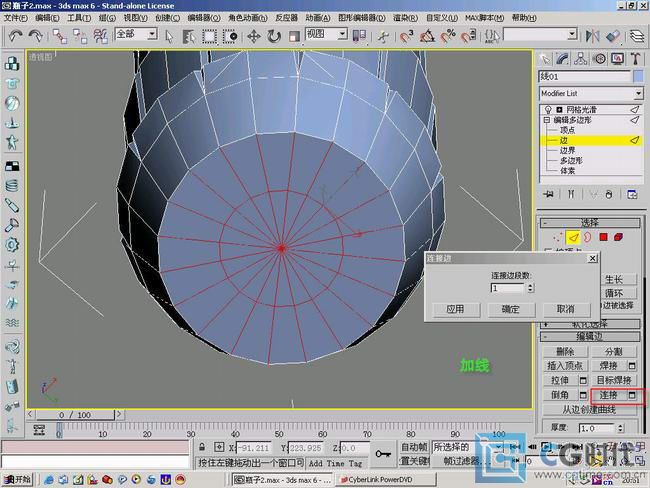Viewport: 650px width, 488px height.
Task: Open the 文件(F) menu
Action: point(16,18)
